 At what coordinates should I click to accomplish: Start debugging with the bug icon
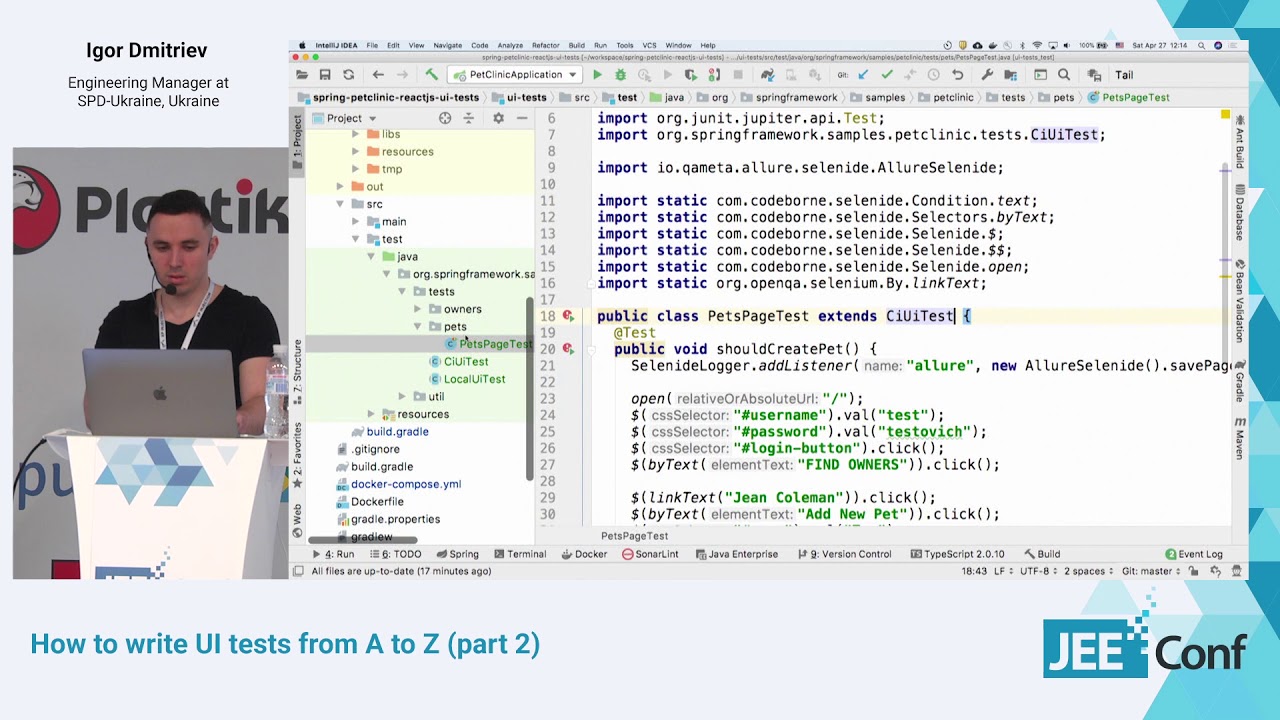[x=620, y=75]
